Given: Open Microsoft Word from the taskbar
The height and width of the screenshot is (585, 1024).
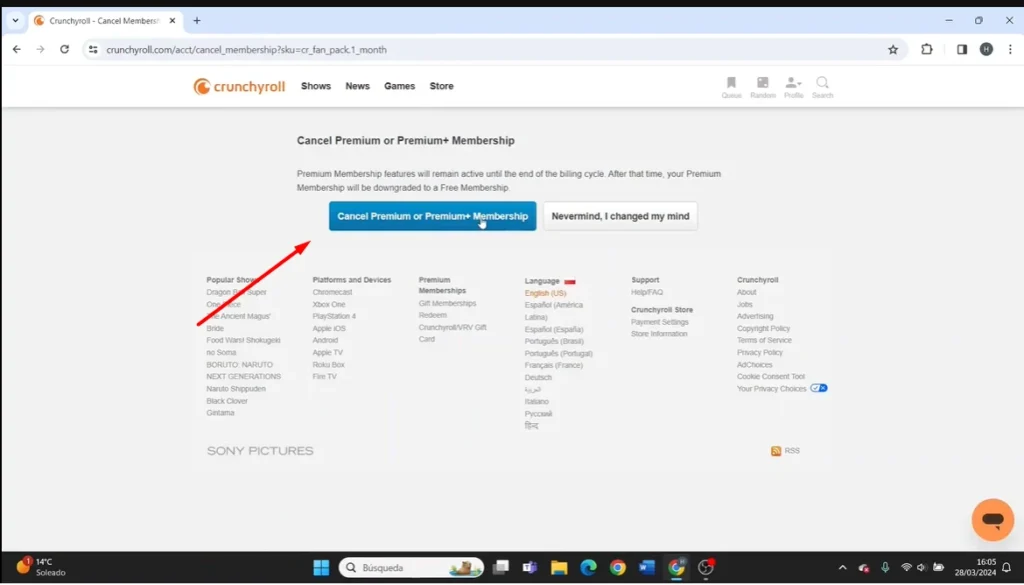Looking at the screenshot, I should click(x=647, y=567).
